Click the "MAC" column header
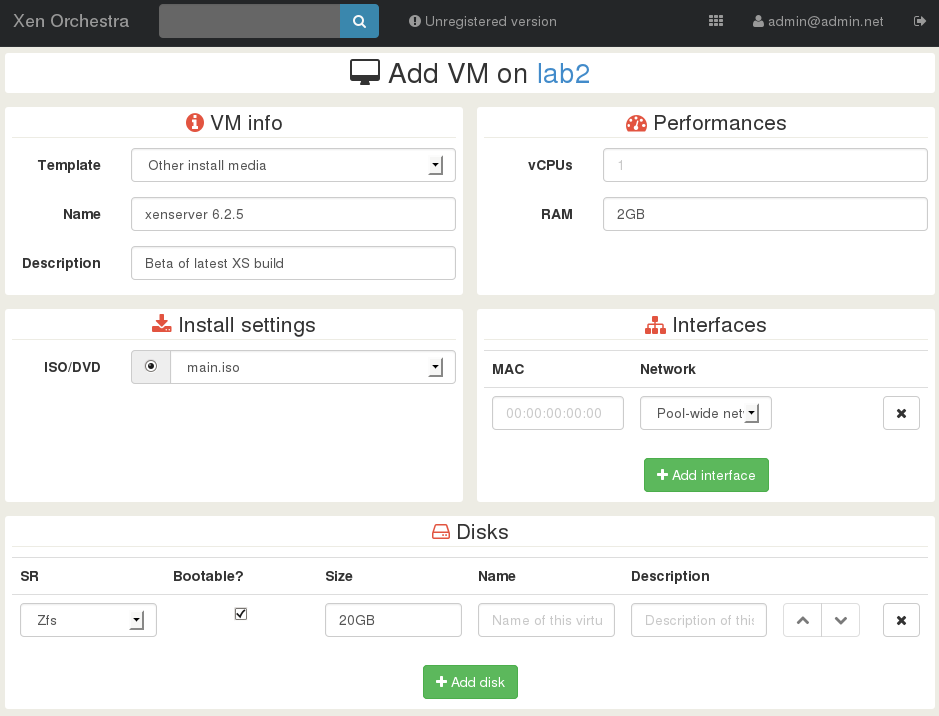 (508, 369)
